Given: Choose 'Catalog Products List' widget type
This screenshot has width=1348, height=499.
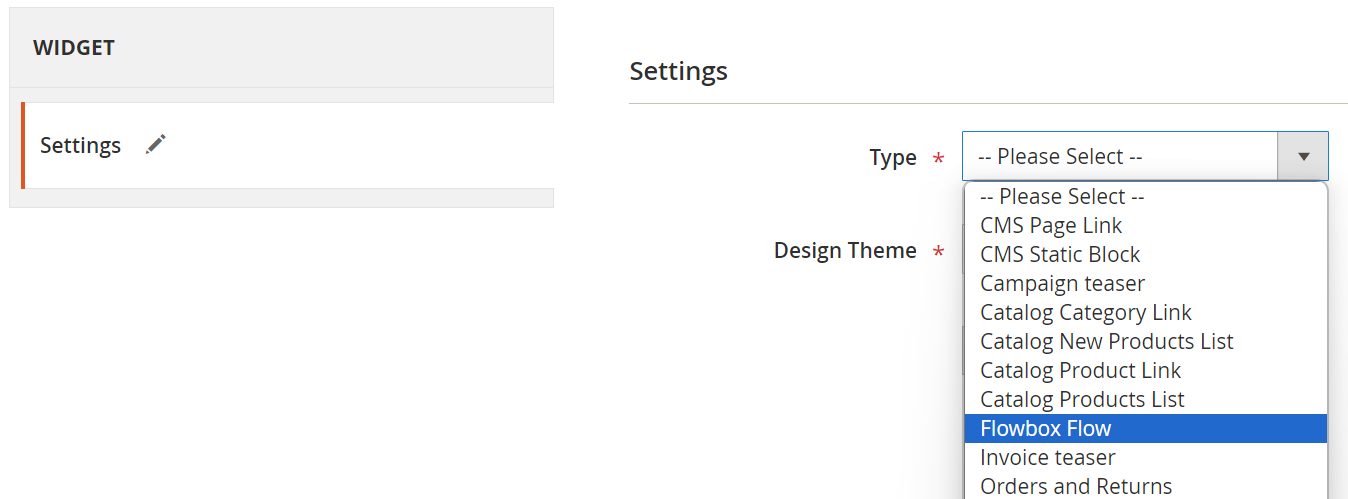Looking at the screenshot, I should pyautogui.click(x=1082, y=400).
